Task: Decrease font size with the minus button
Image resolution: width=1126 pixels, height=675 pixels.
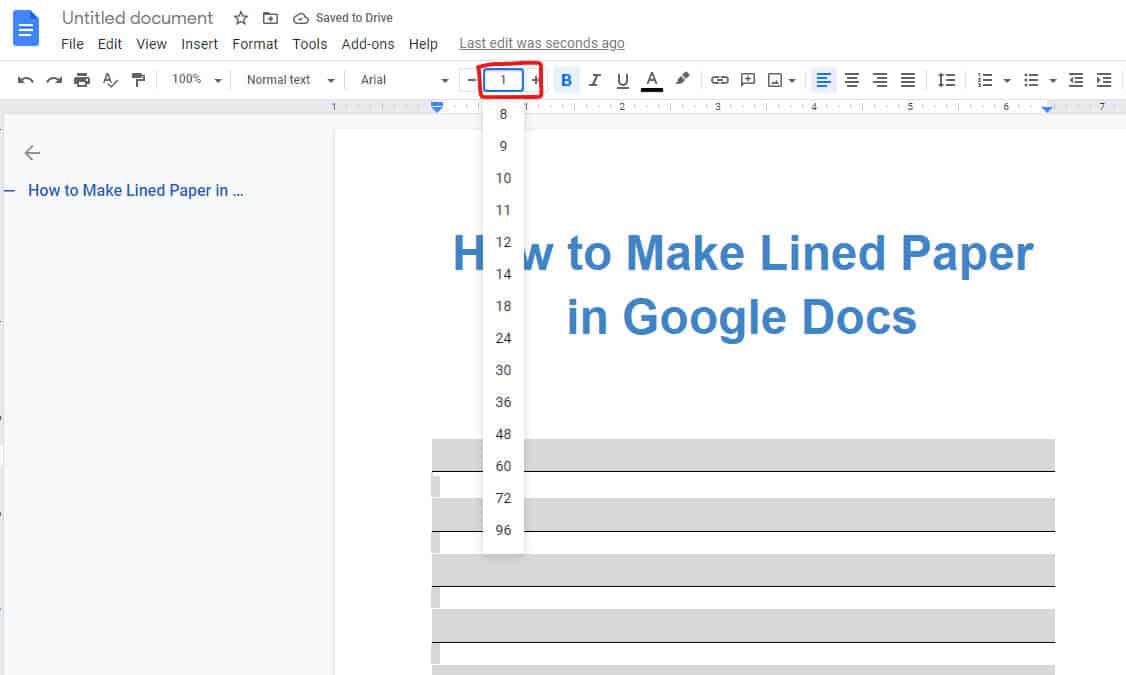Action: click(470, 80)
